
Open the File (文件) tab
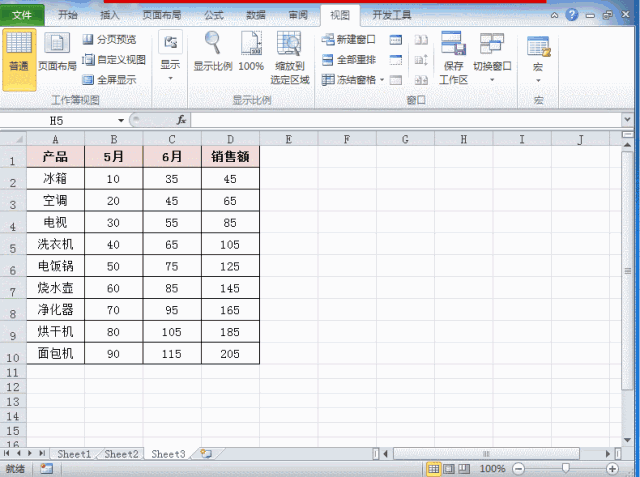click(22, 15)
